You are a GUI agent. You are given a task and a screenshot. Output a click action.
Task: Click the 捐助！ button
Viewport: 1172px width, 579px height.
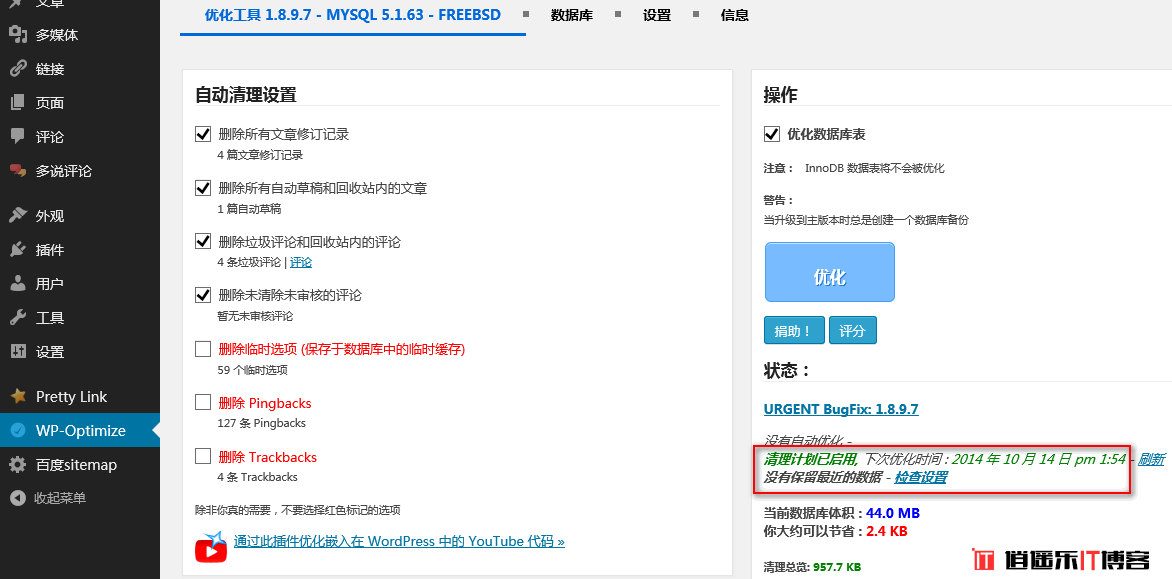click(x=794, y=330)
